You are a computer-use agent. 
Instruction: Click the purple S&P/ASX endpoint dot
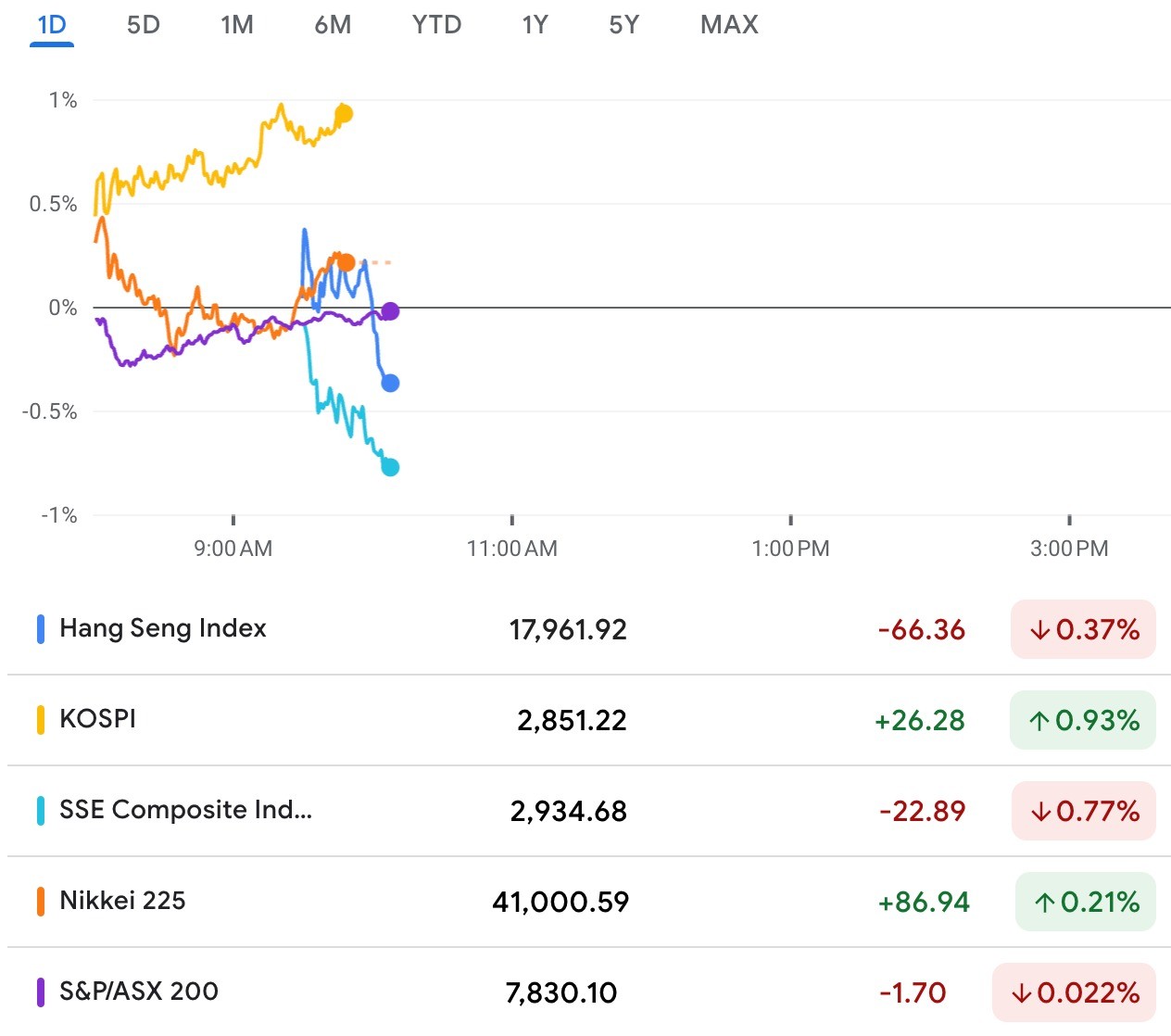pyautogui.click(x=390, y=311)
